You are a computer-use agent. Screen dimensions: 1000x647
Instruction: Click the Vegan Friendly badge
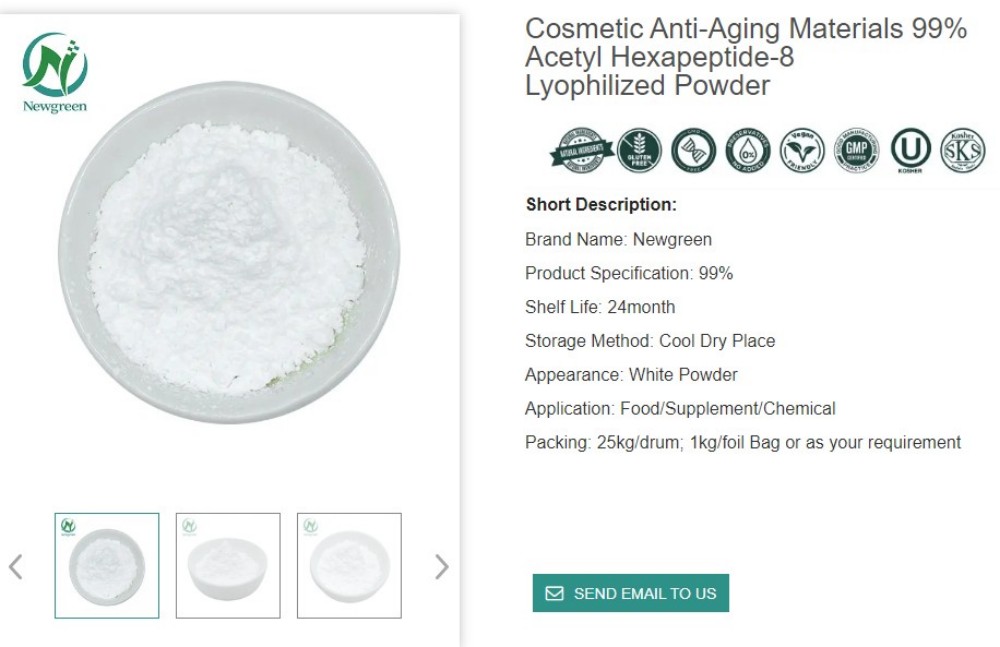point(802,150)
